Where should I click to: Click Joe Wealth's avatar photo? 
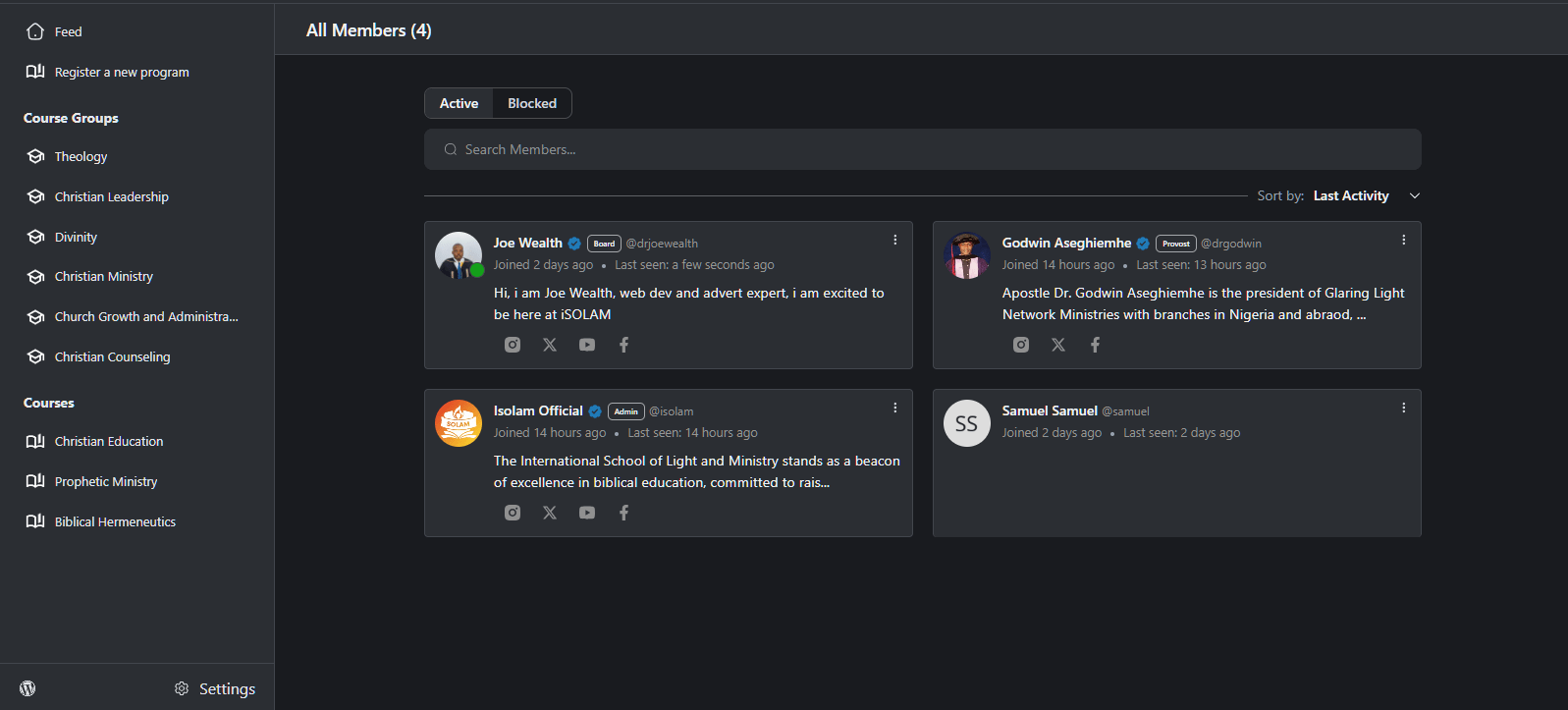(459, 255)
